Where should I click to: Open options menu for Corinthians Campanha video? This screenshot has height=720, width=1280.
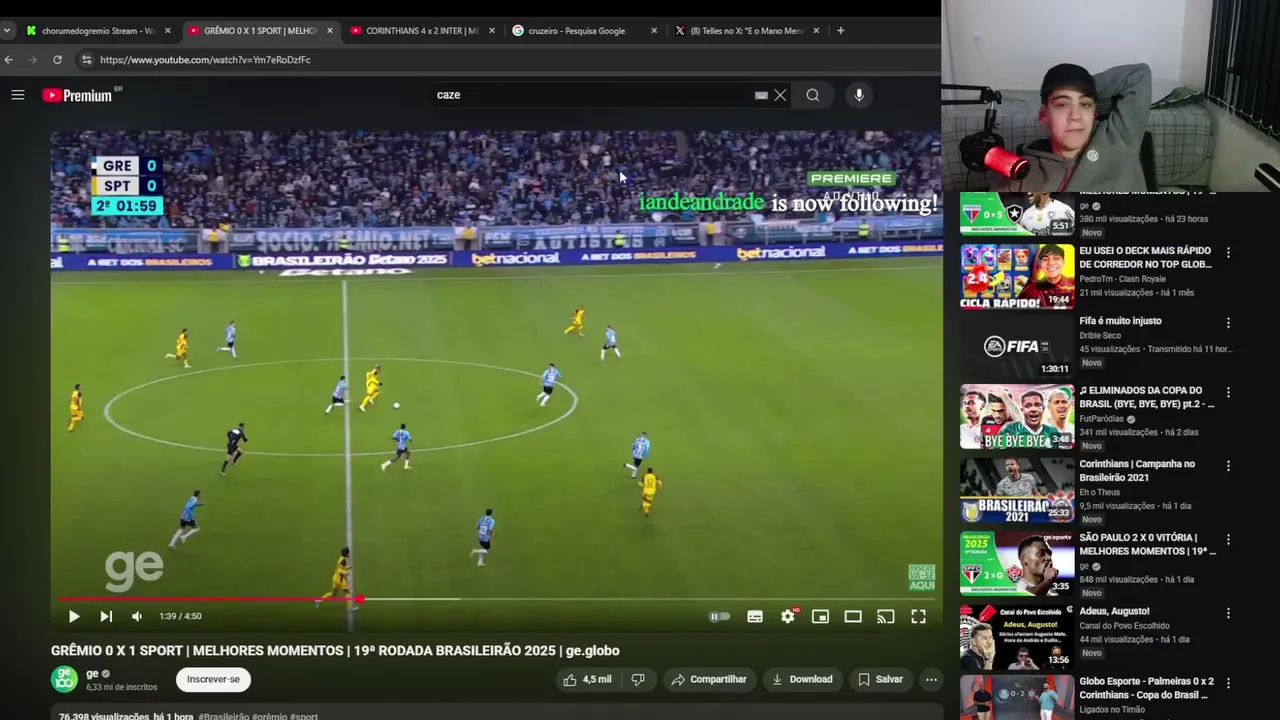point(1228,466)
